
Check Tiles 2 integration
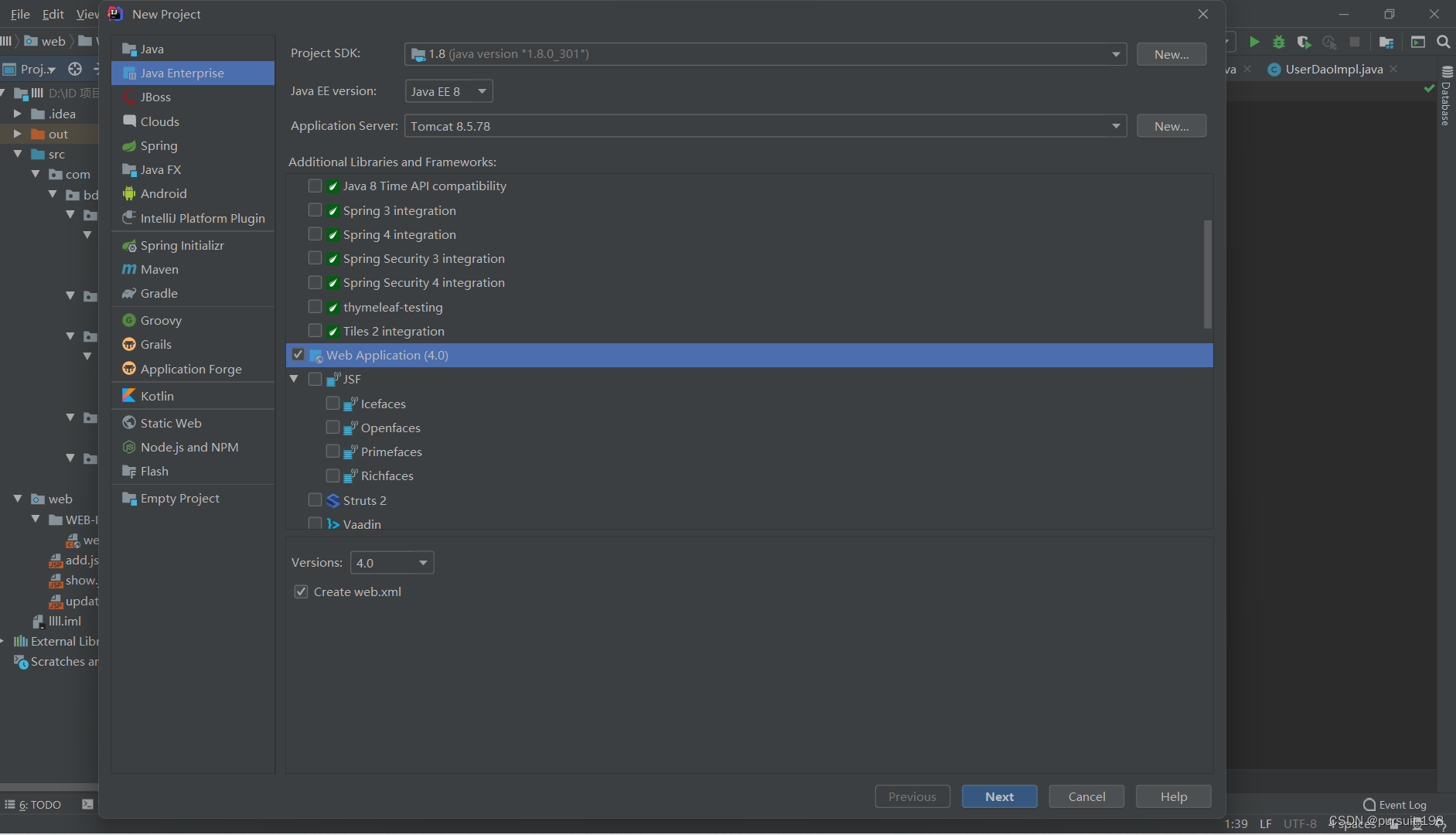pyautogui.click(x=315, y=330)
